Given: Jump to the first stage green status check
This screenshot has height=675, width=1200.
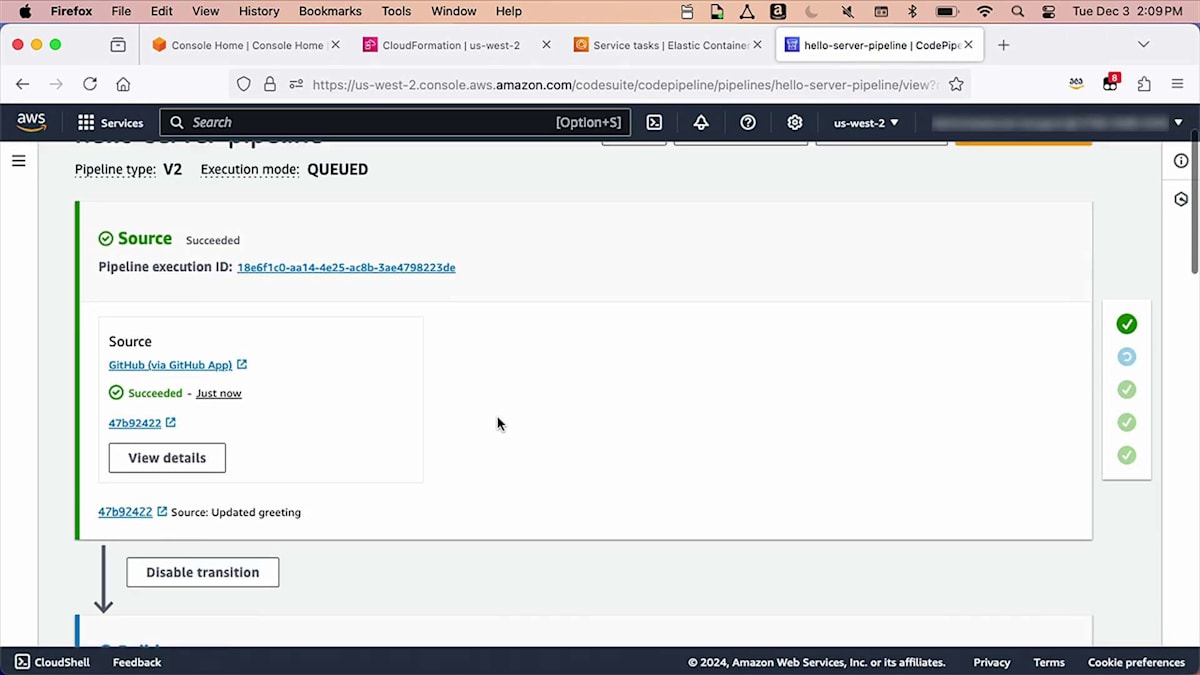Looking at the screenshot, I should (x=1127, y=324).
